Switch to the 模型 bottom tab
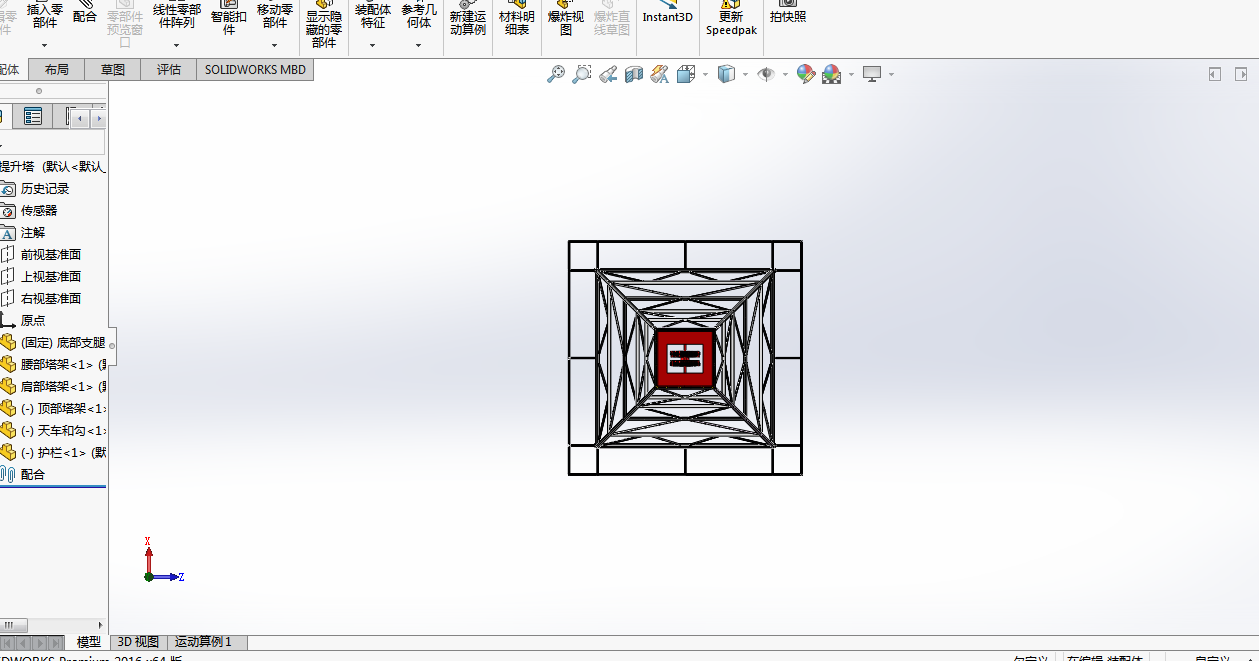The image size is (1259, 661). 88,642
